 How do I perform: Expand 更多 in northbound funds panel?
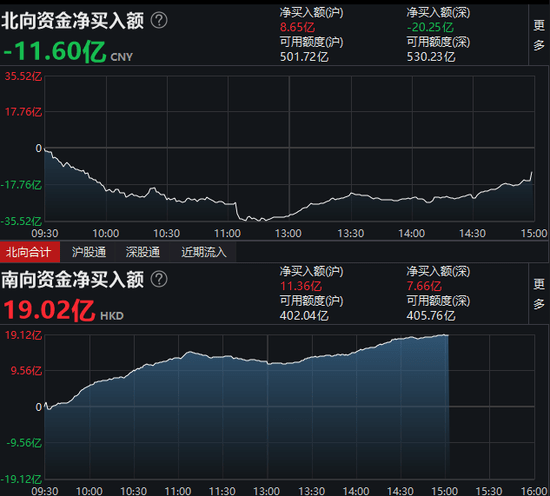coord(539,35)
